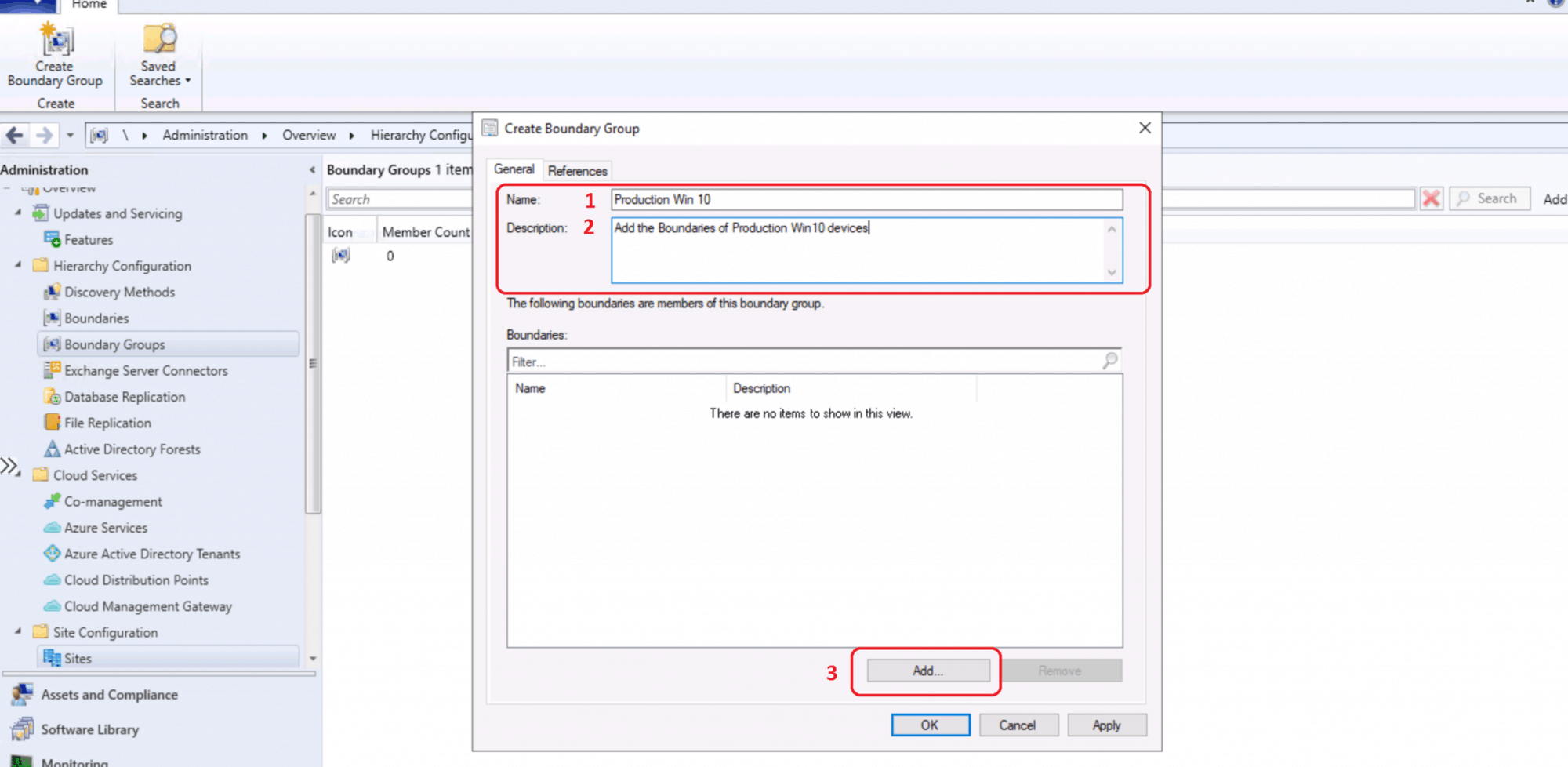Select Azure Active Directory Tenants
This screenshot has width=1568, height=767.
pos(152,554)
